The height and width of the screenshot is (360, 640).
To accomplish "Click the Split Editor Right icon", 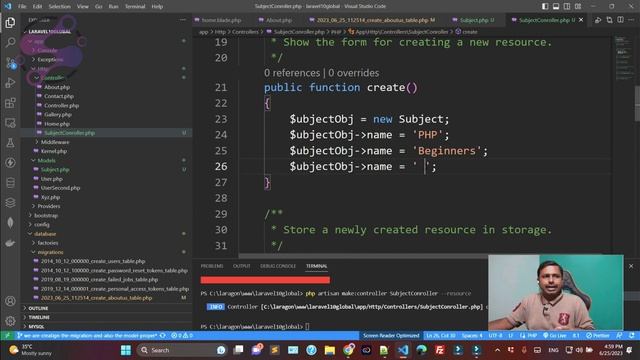I will pyautogui.click(x=620, y=20).
